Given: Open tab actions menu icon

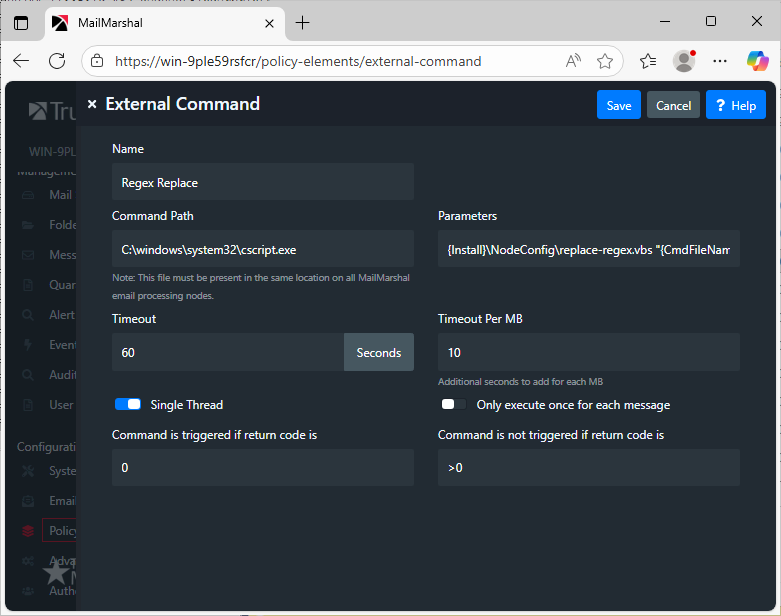Looking at the screenshot, I should tap(21, 22).
